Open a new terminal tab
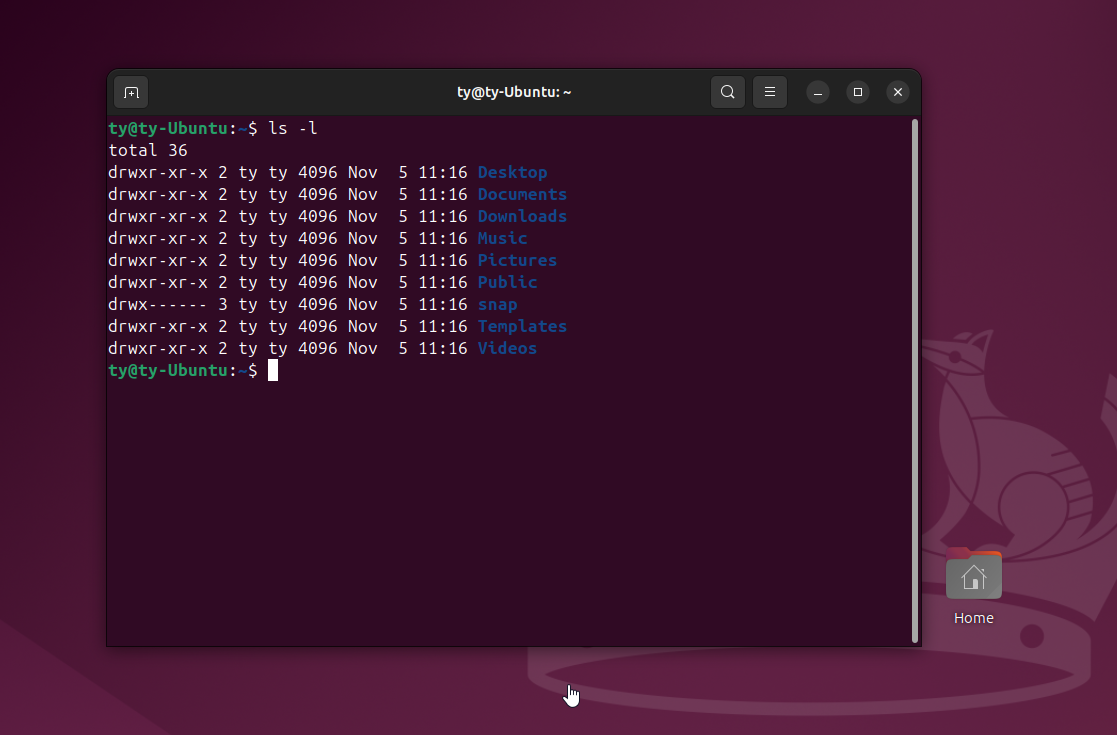 pos(131,93)
